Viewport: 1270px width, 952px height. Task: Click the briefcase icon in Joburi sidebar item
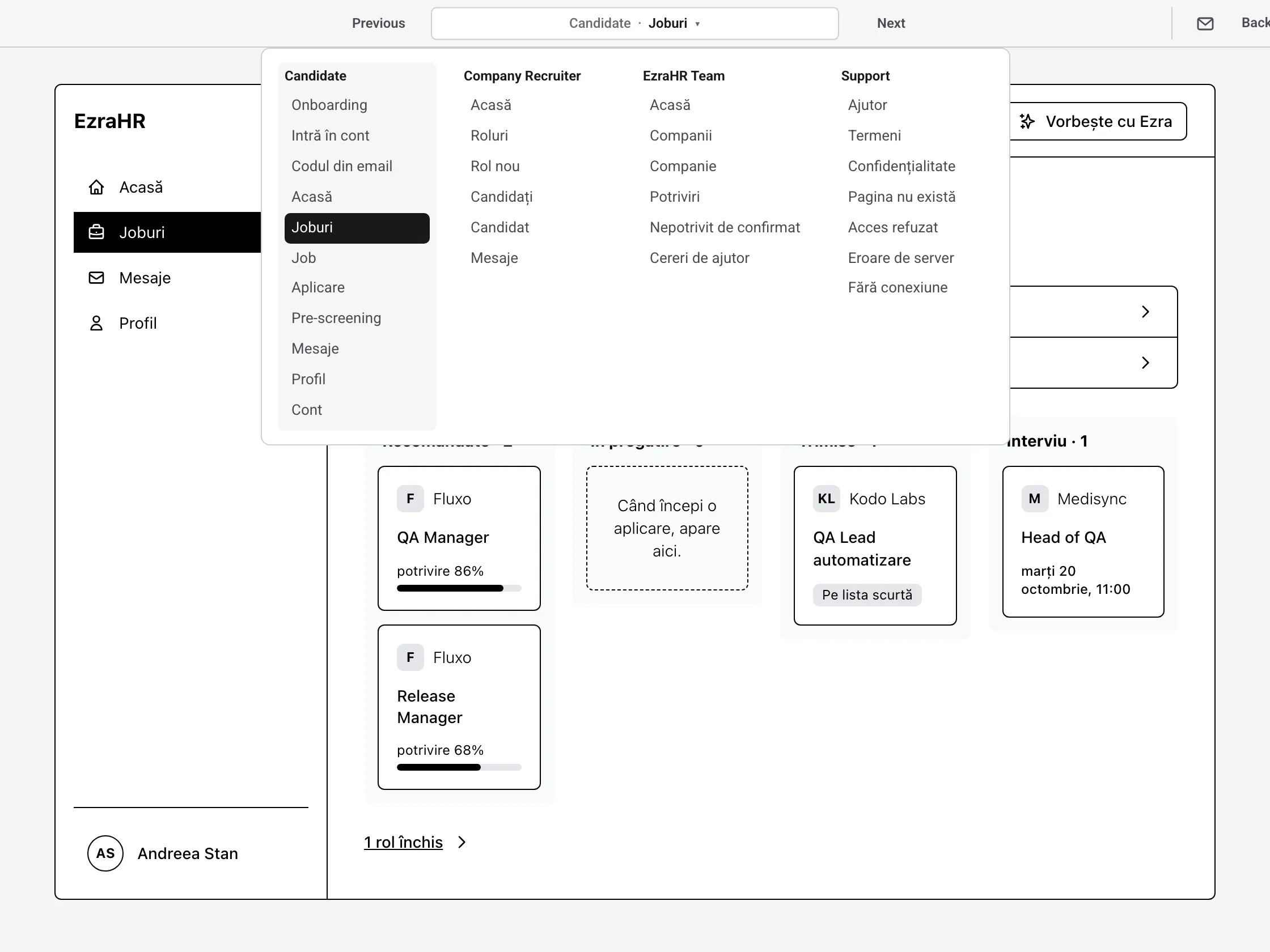pos(96,232)
